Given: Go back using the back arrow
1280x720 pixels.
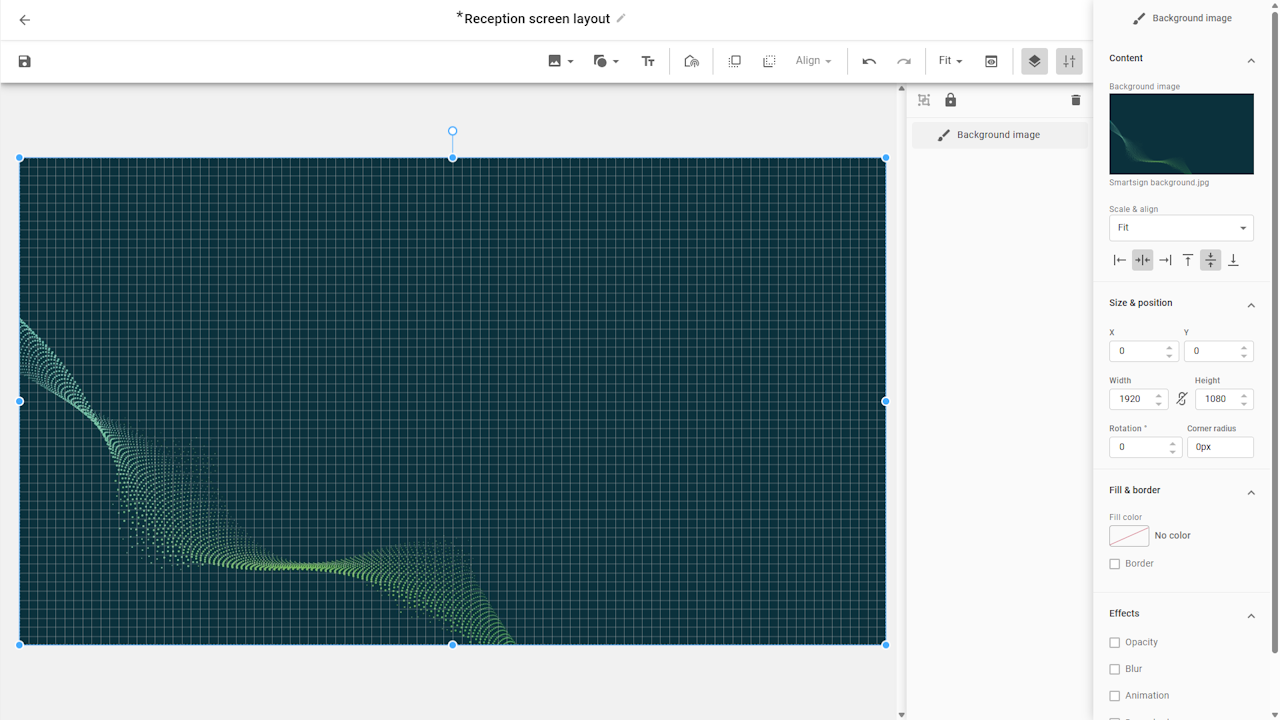Looking at the screenshot, I should pos(25,20).
